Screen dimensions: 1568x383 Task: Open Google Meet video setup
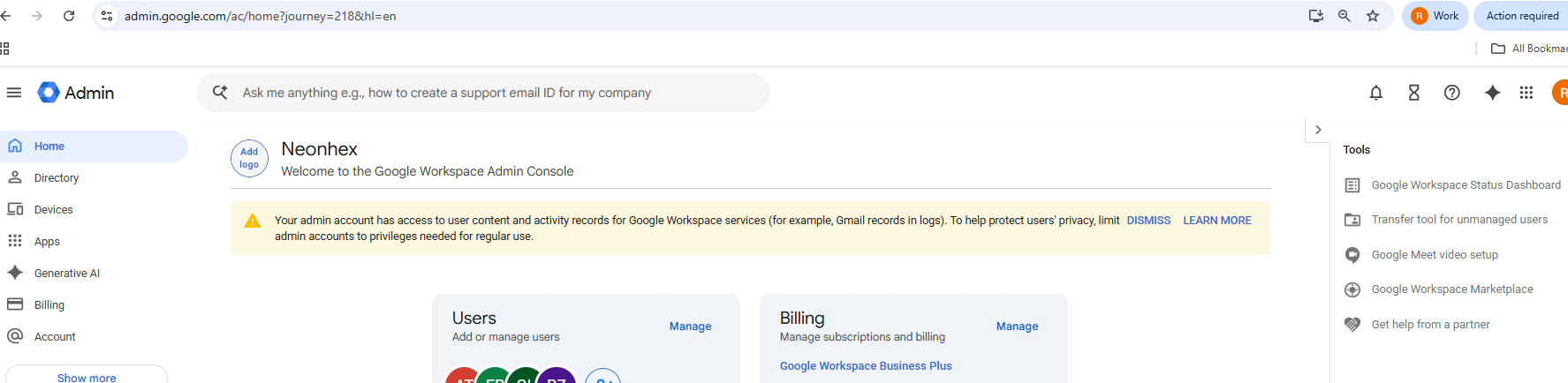point(1435,255)
